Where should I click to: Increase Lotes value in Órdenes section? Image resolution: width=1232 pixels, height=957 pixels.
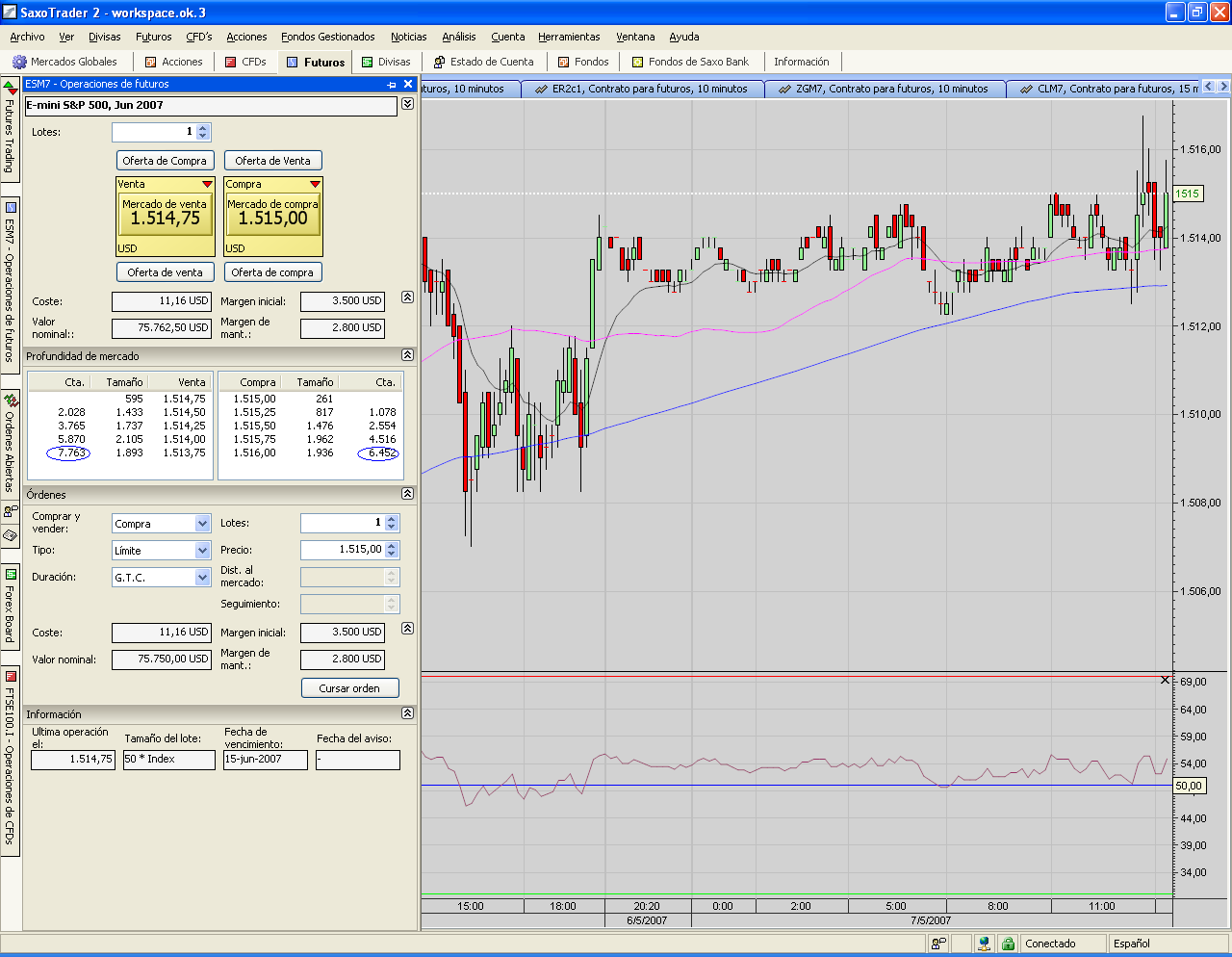(x=392, y=519)
